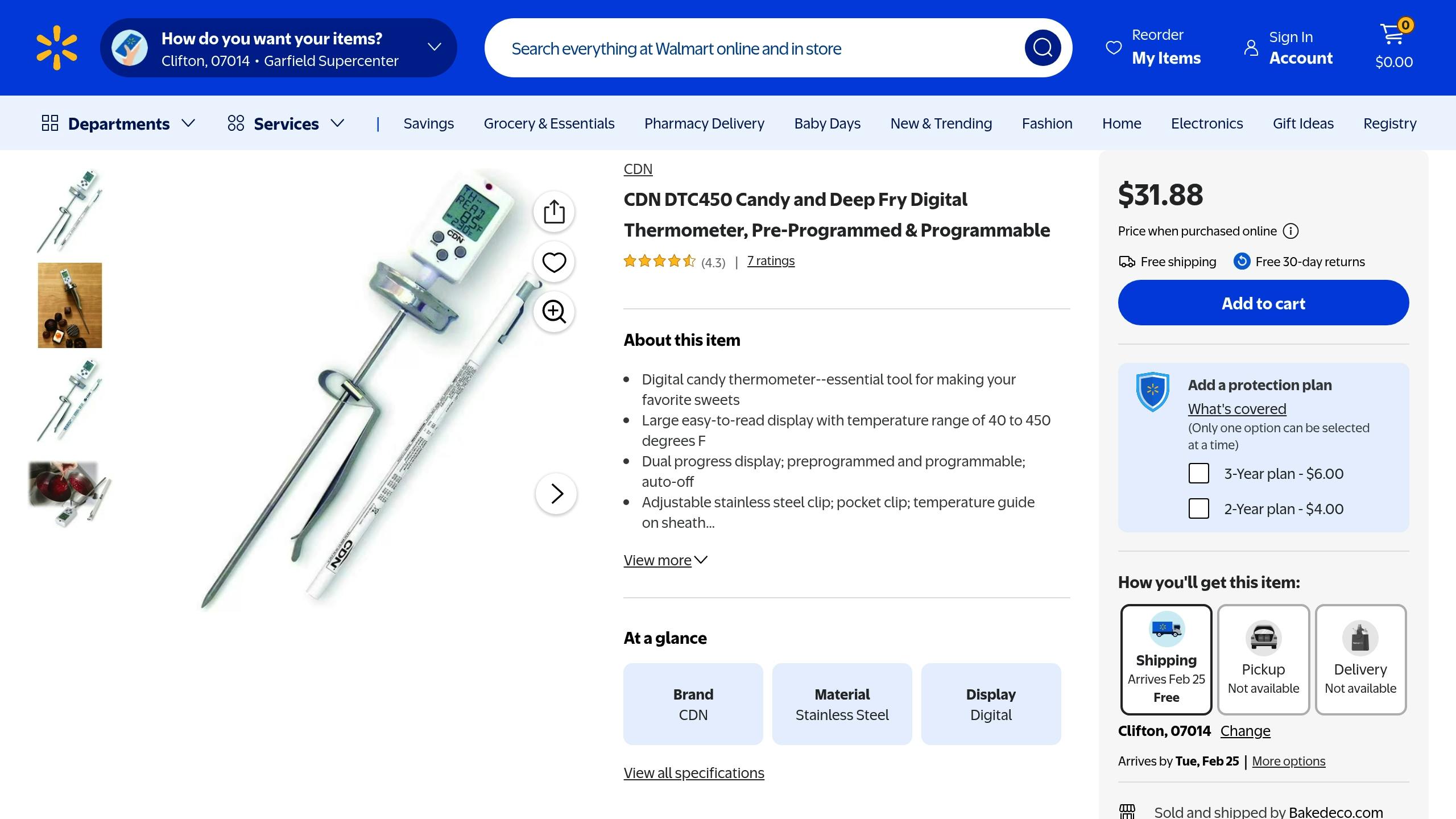Select the Delivery fulfillment option
1456x819 pixels.
1360,660
